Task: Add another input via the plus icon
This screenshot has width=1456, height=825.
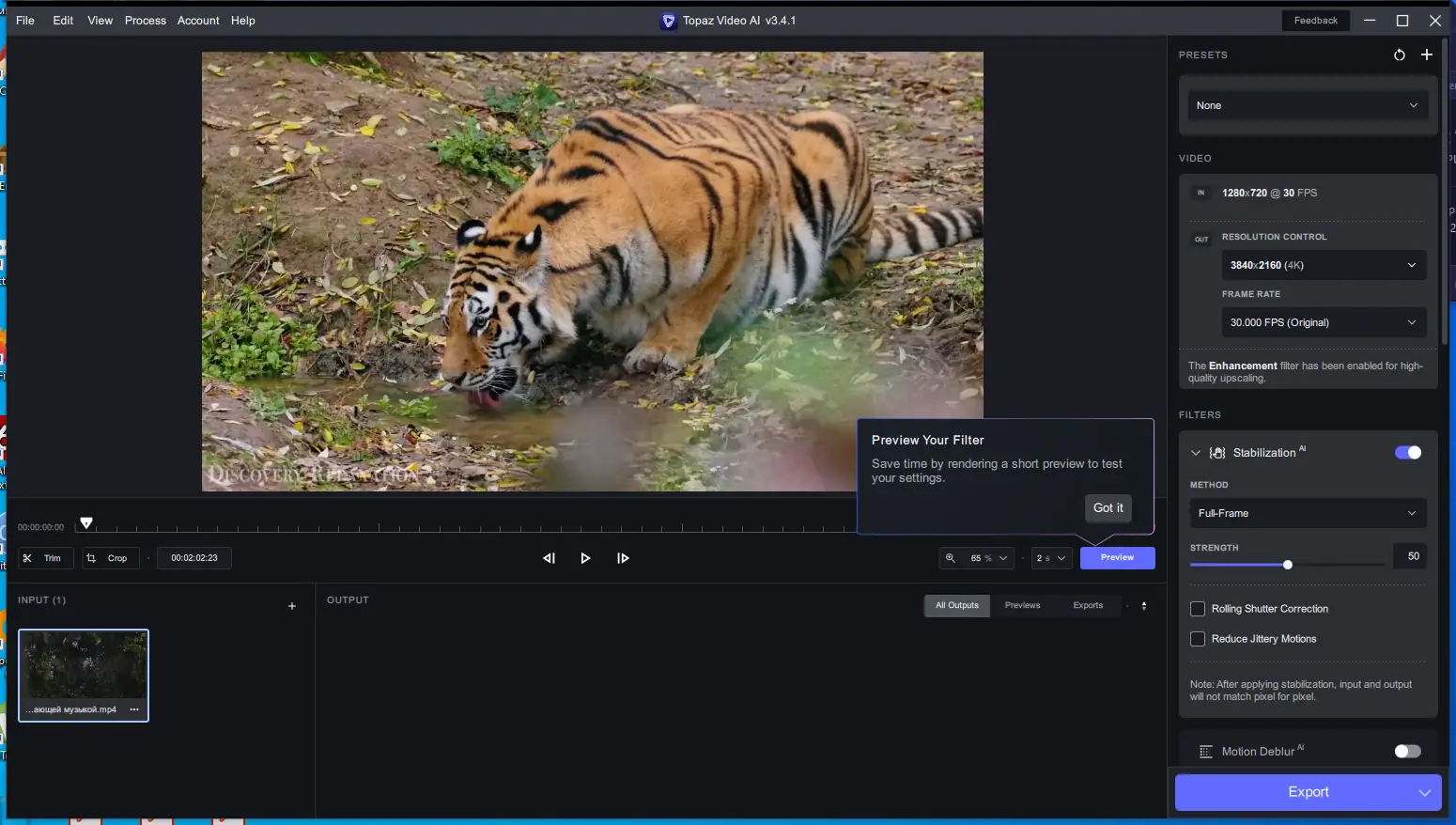Action: [291, 606]
